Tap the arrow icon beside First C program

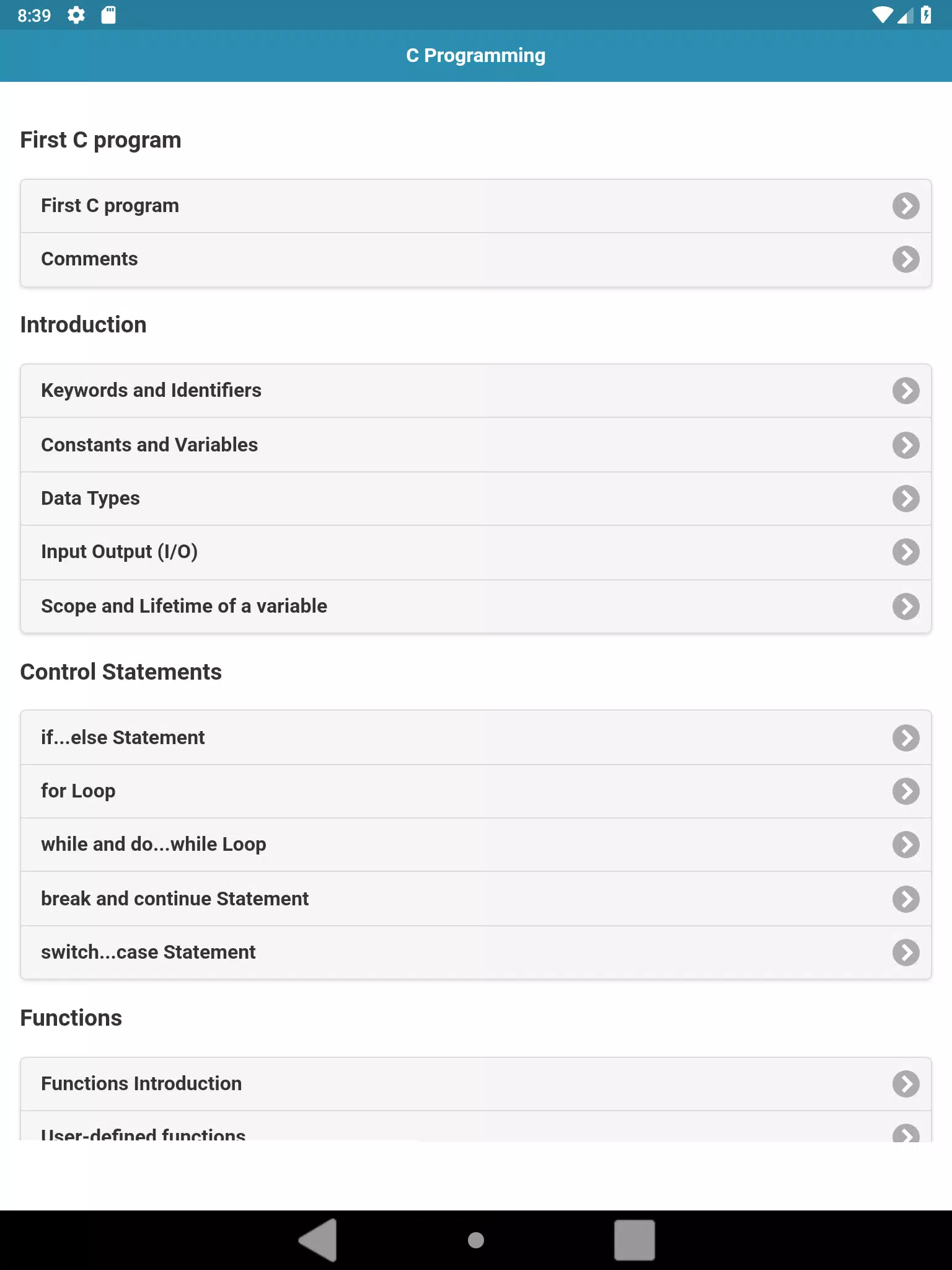(906, 206)
